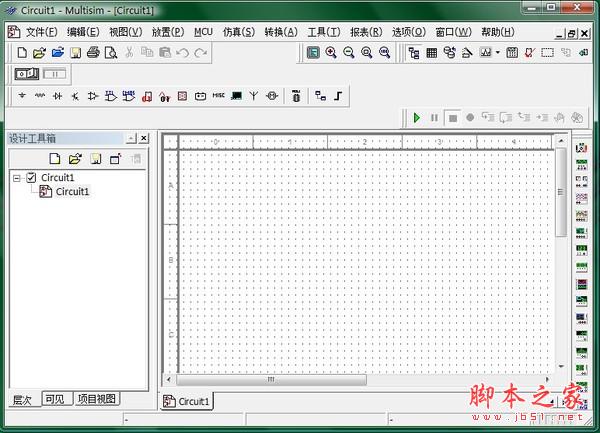Open the 选项(O) menu
This screenshot has width=600, height=433.
coord(409,32)
